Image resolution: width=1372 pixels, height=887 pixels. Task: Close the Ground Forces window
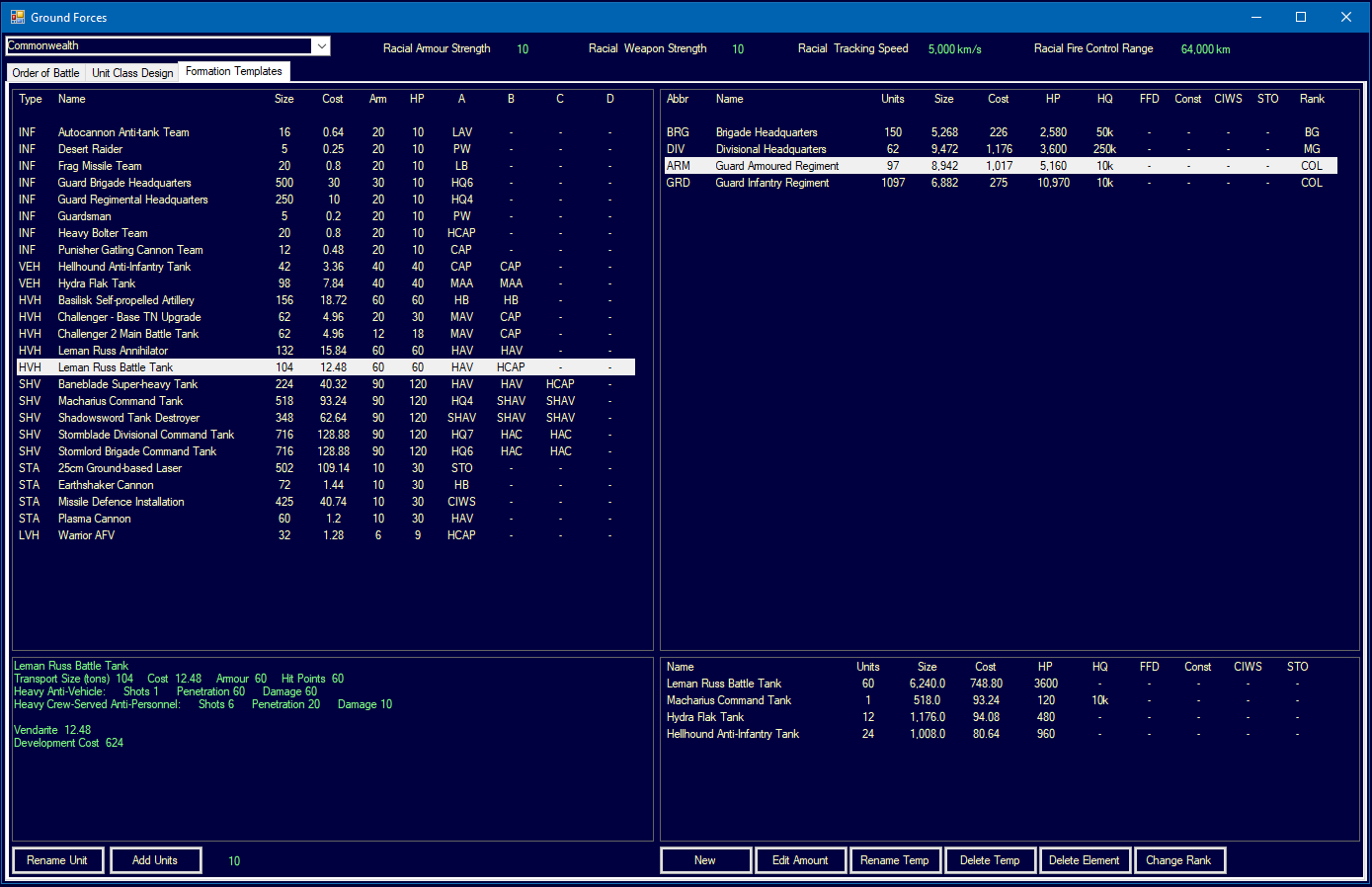[x=1345, y=17]
